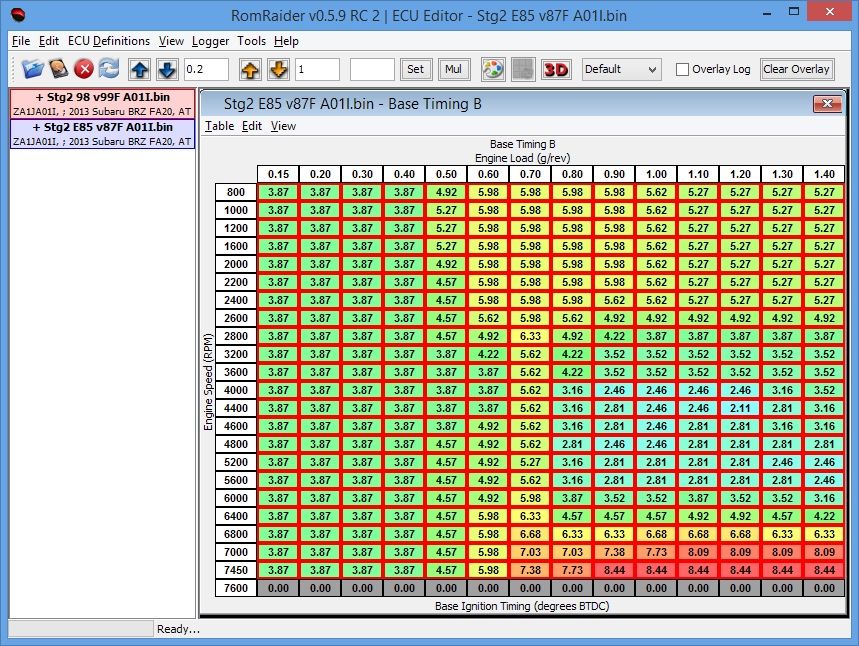Open the table window Table menu
The height and width of the screenshot is (646, 859).
[x=219, y=126]
